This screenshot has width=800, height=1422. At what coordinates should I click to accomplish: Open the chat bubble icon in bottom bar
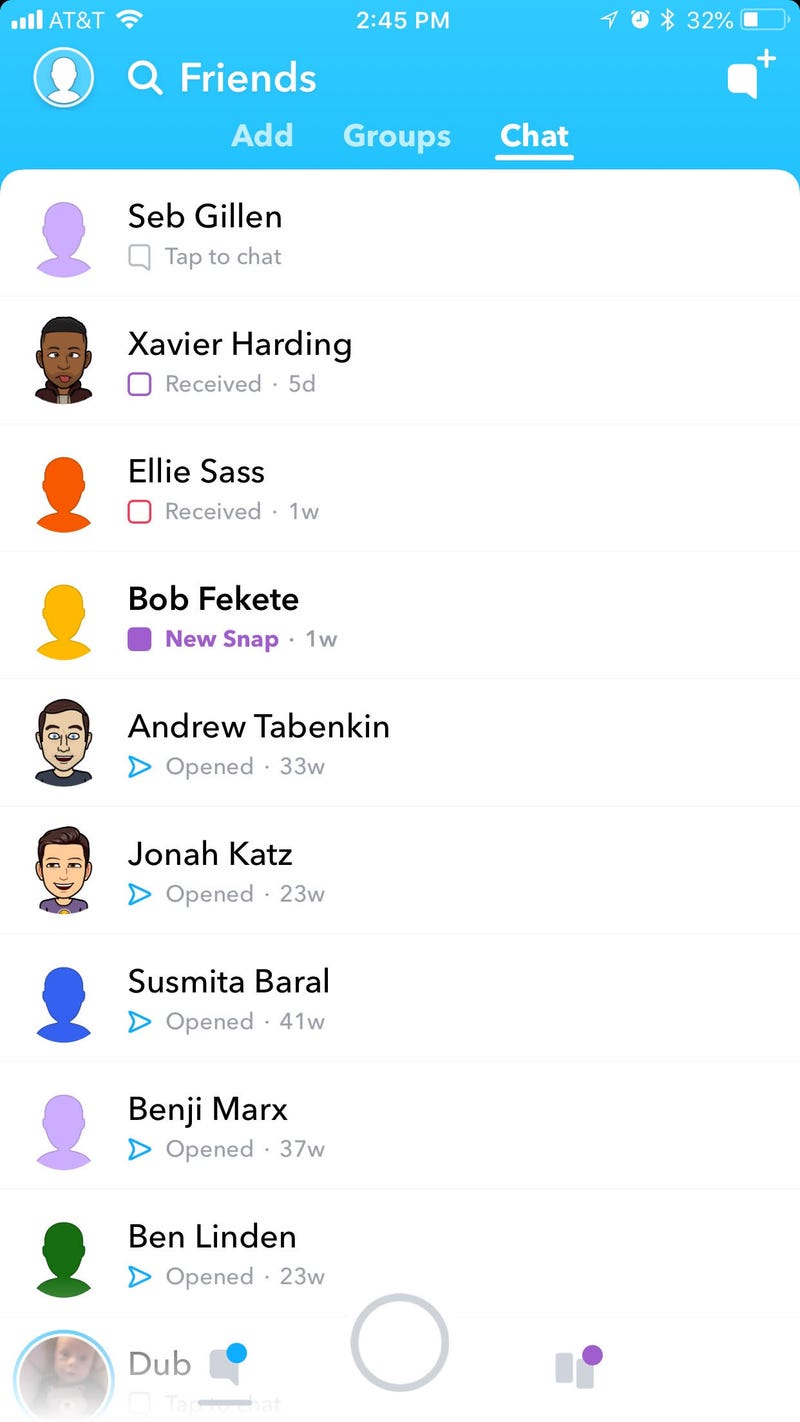(226, 1365)
